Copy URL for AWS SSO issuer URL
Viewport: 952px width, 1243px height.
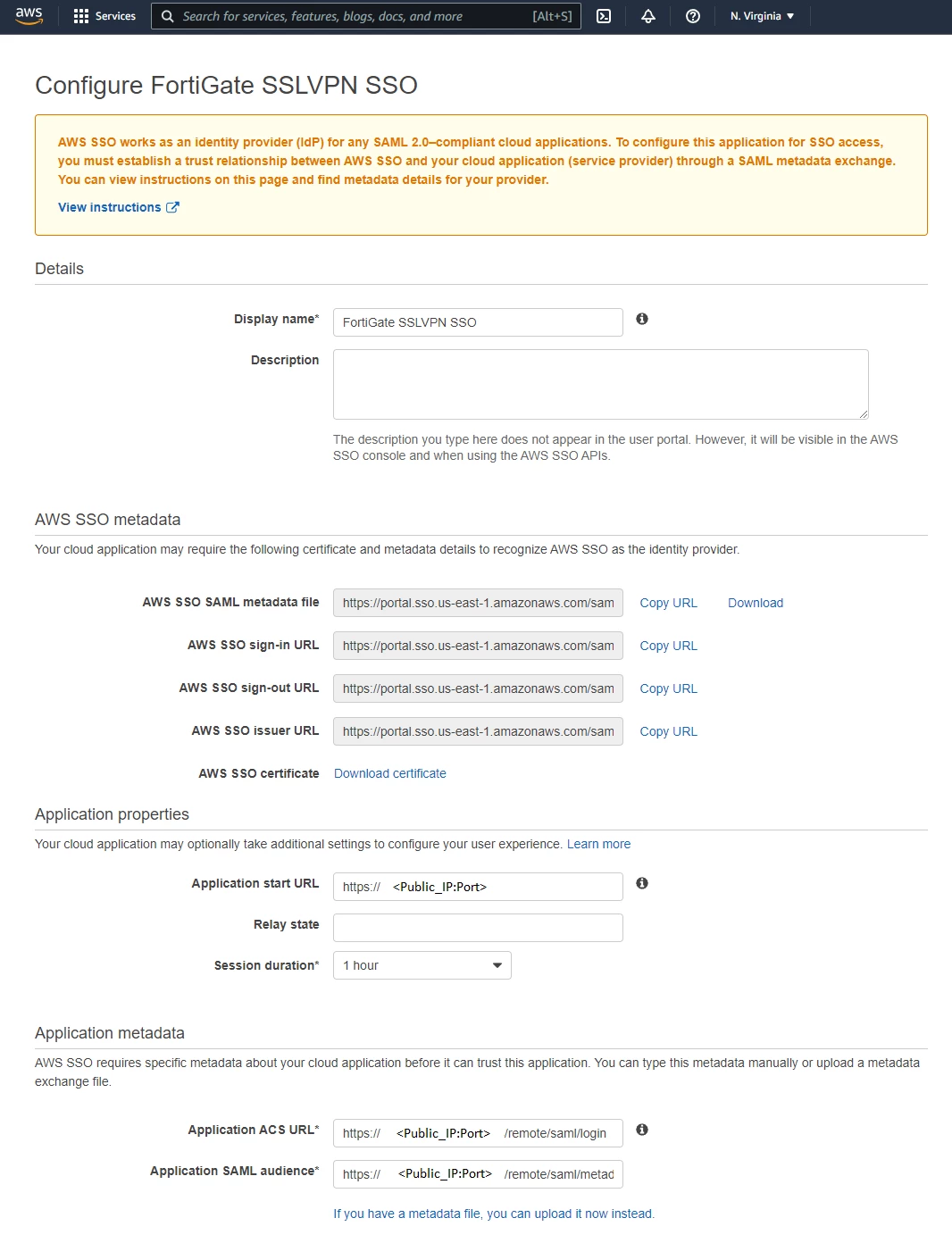[668, 731]
